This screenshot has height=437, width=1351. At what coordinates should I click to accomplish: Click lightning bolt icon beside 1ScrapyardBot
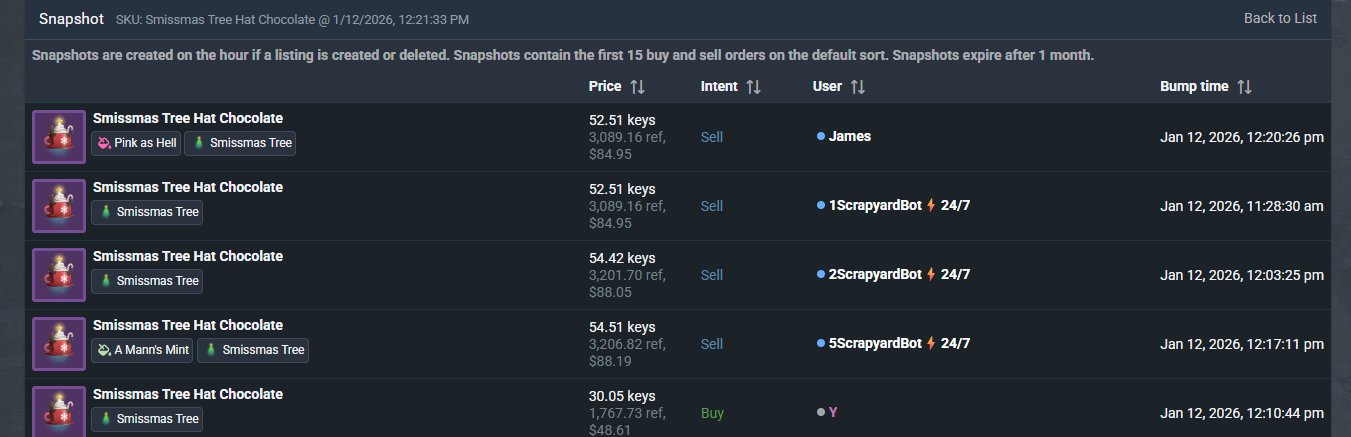931,206
